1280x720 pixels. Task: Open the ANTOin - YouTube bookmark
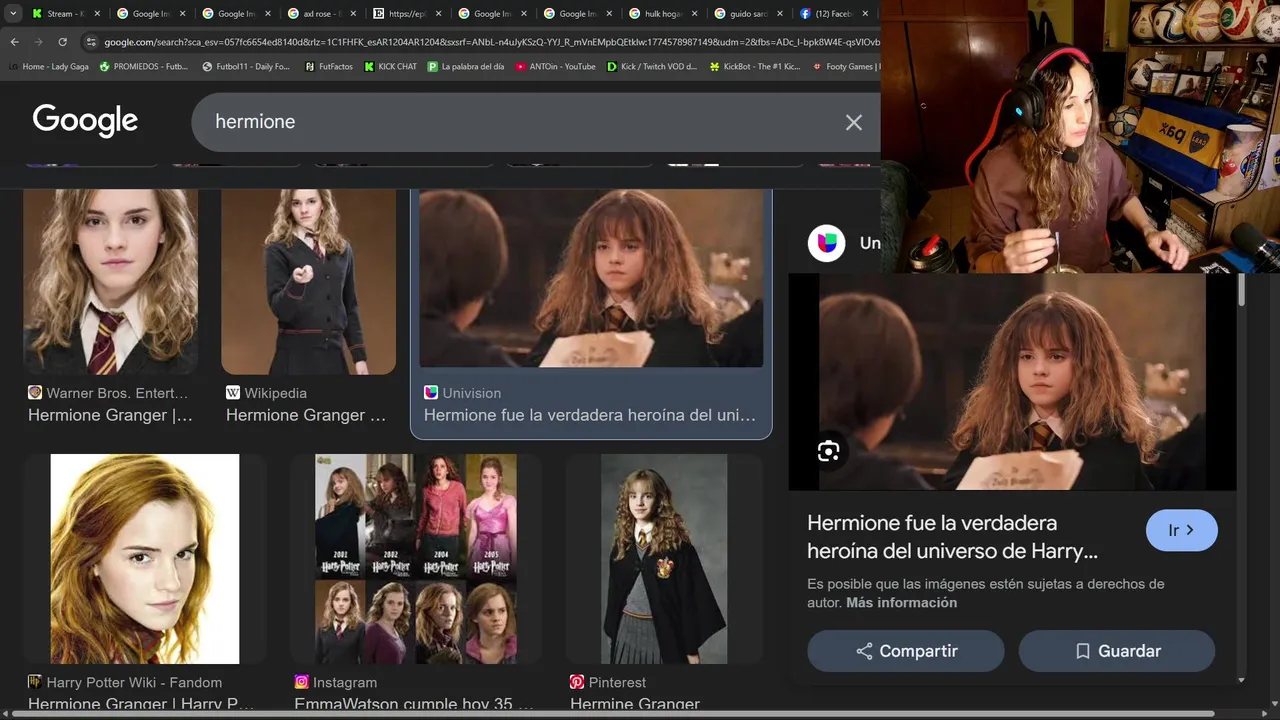point(555,67)
